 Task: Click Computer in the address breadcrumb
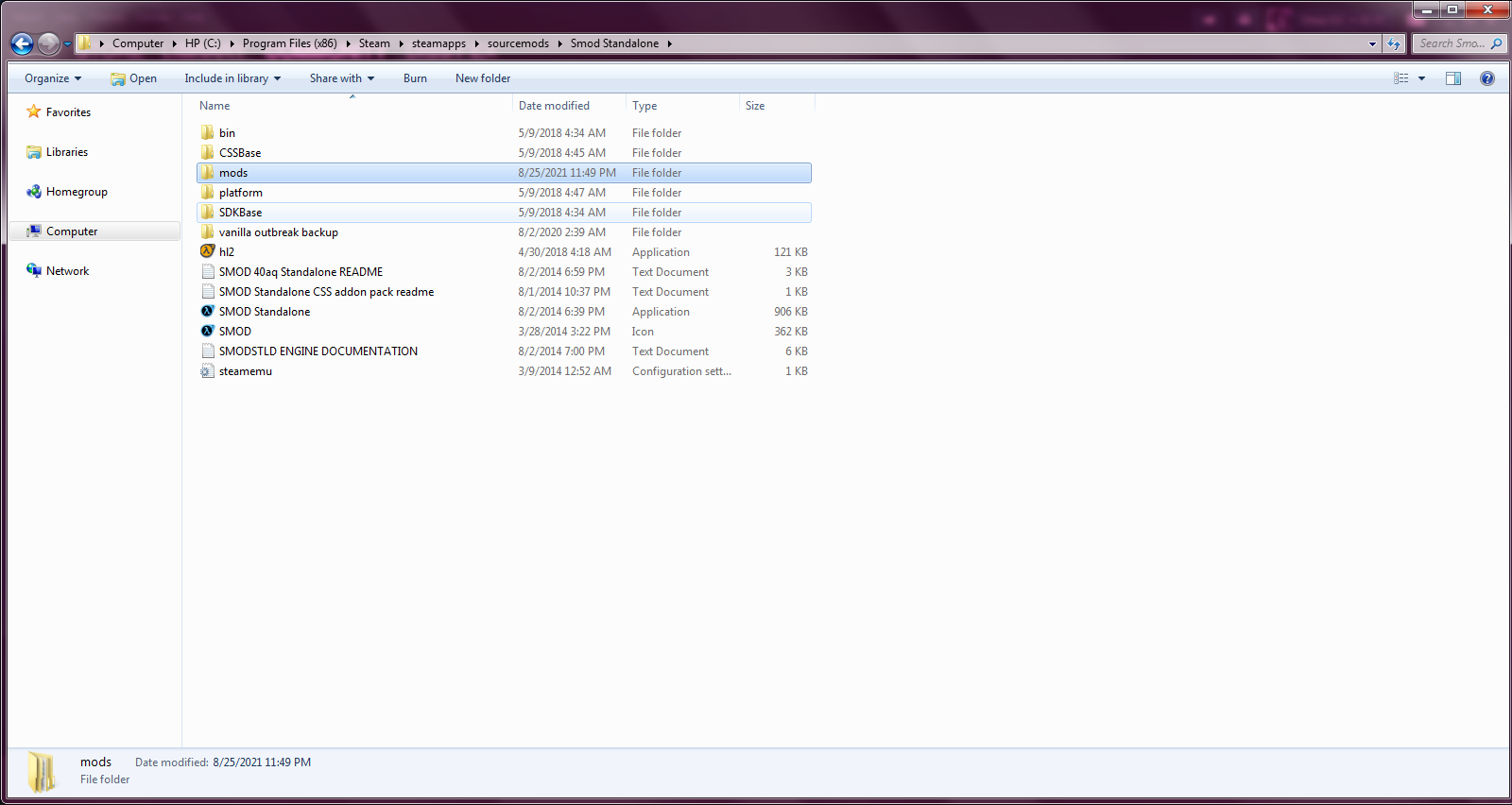click(138, 43)
